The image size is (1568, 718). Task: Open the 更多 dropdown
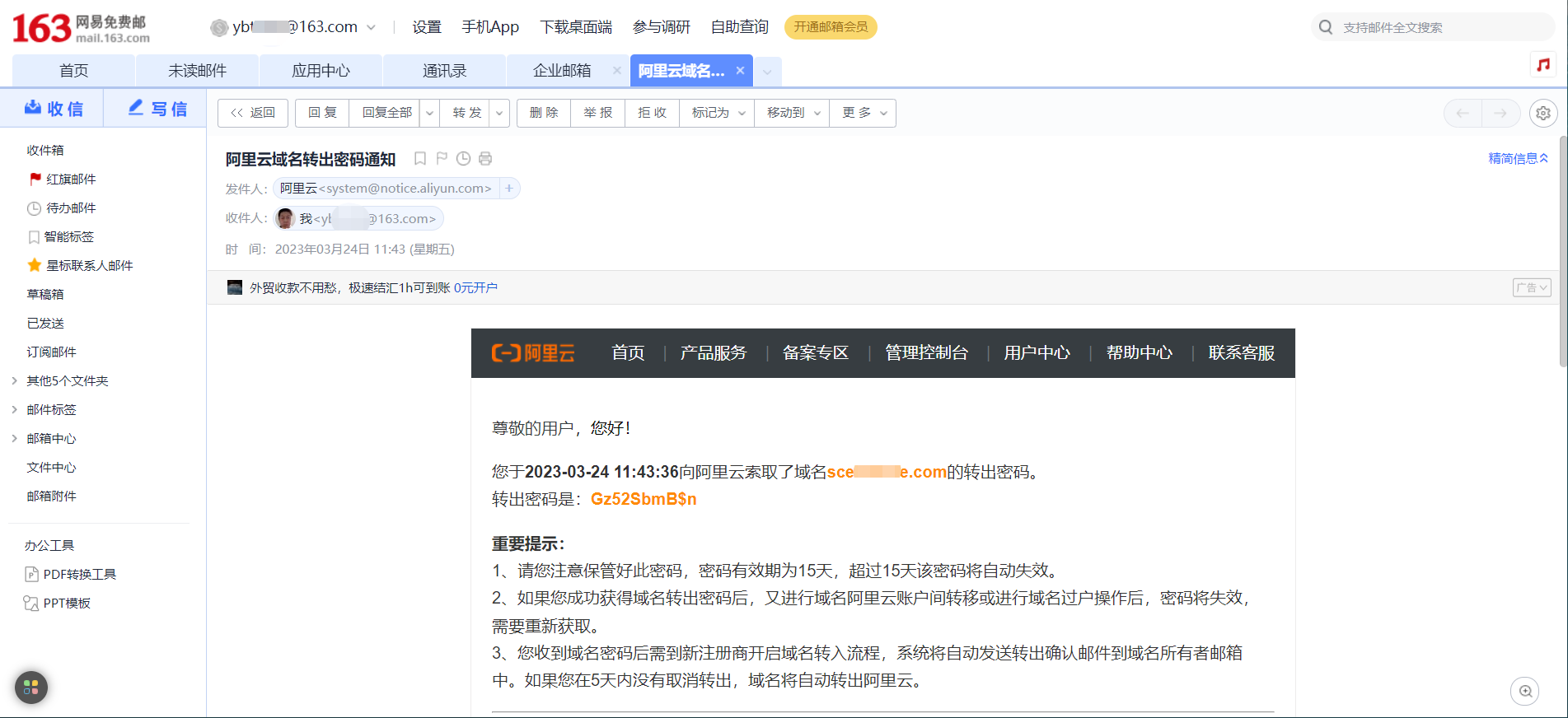click(x=864, y=113)
